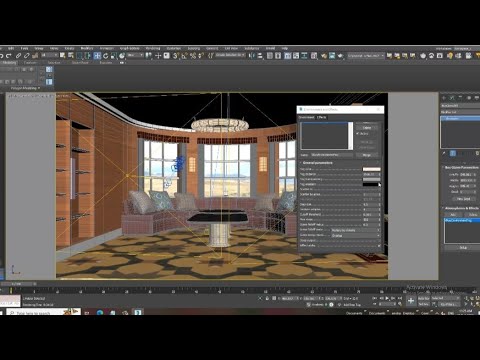Open the Render Setup teapot icon
The image size is (480, 360).
coord(324,56)
